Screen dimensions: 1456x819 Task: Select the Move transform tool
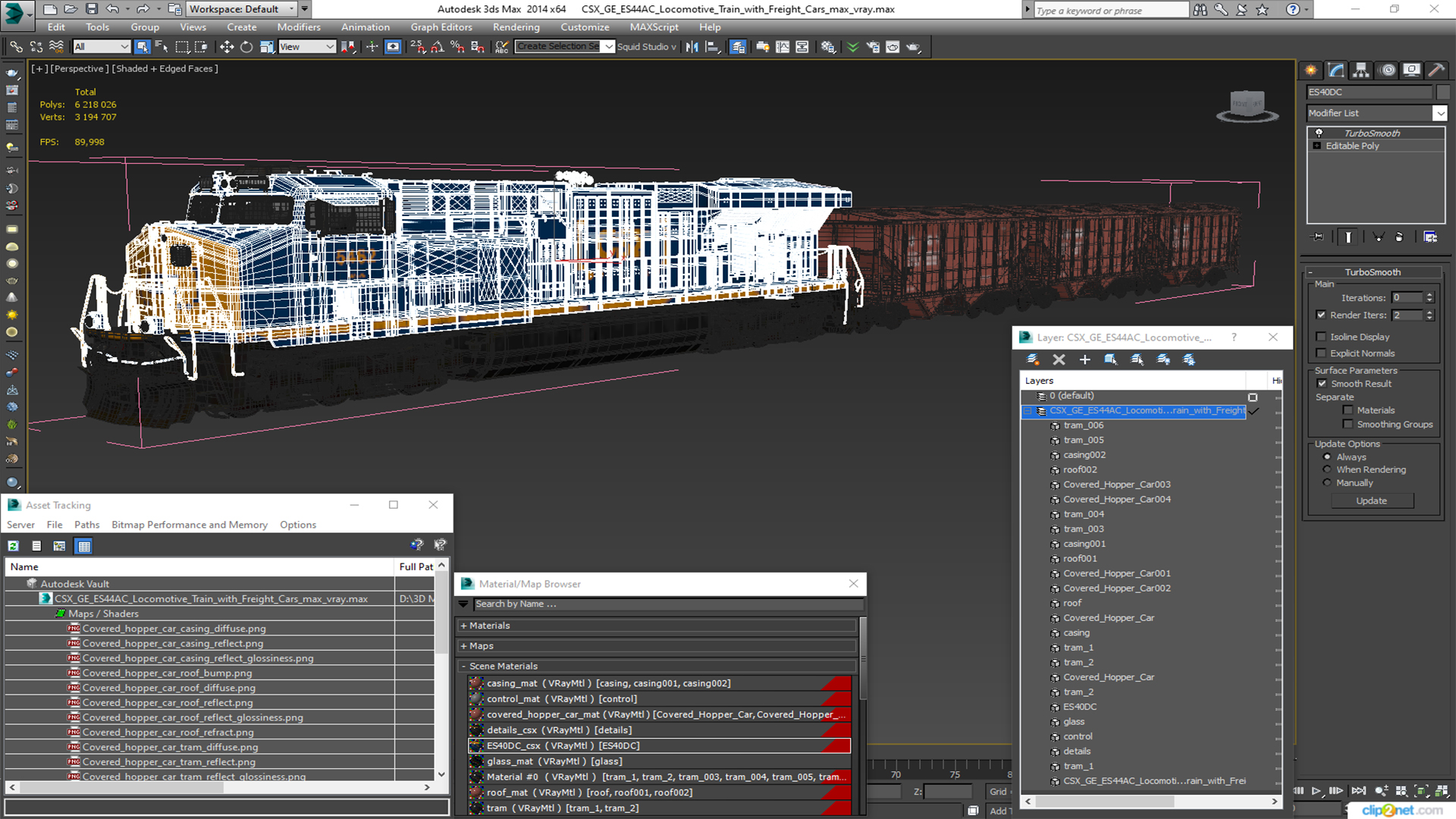[227, 47]
